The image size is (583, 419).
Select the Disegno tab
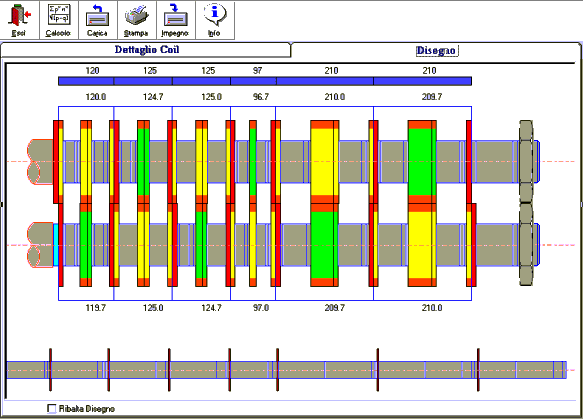pyautogui.click(x=436, y=51)
